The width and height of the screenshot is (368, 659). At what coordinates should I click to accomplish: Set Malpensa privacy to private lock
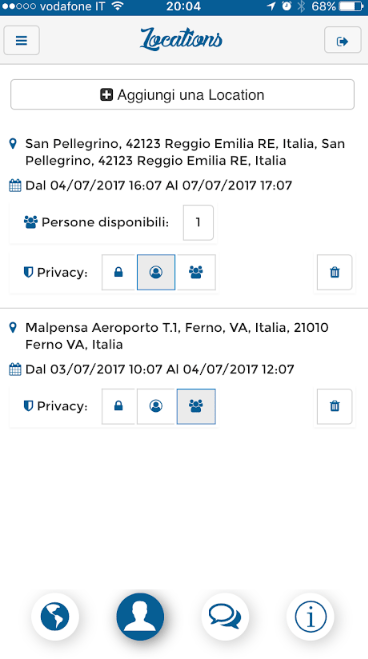(119, 406)
